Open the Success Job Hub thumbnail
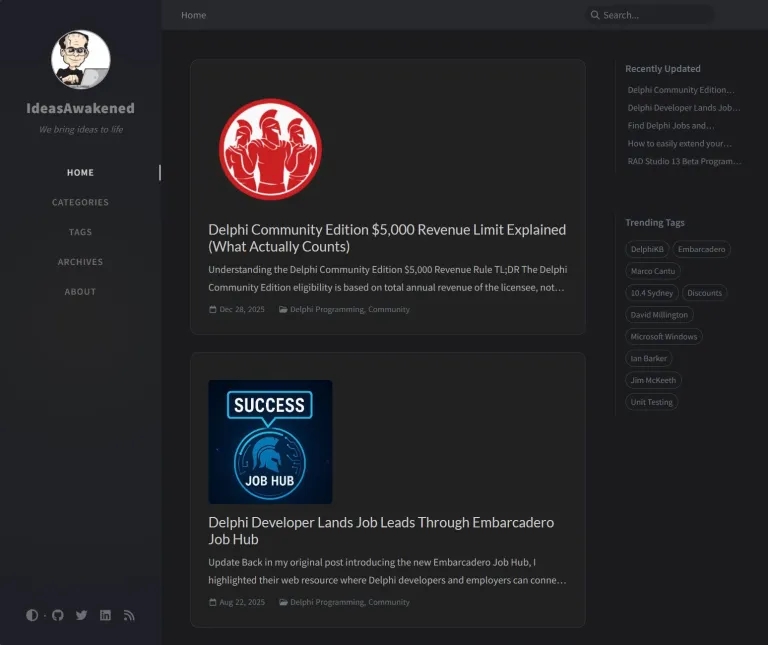 tap(270, 441)
